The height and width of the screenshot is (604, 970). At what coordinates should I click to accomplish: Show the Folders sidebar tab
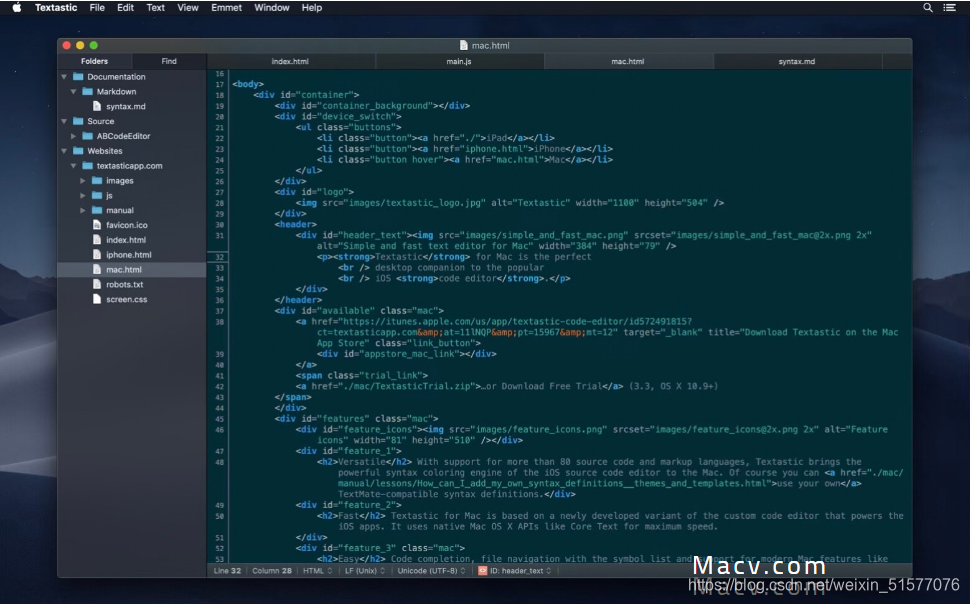95,61
